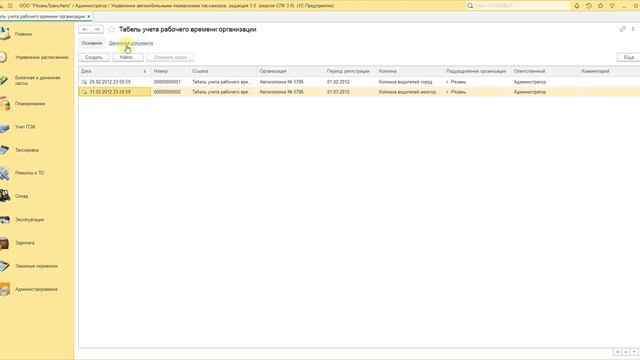Sort by Период регистрации column header
The height and width of the screenshot is (360, 640).
(350, 71)
